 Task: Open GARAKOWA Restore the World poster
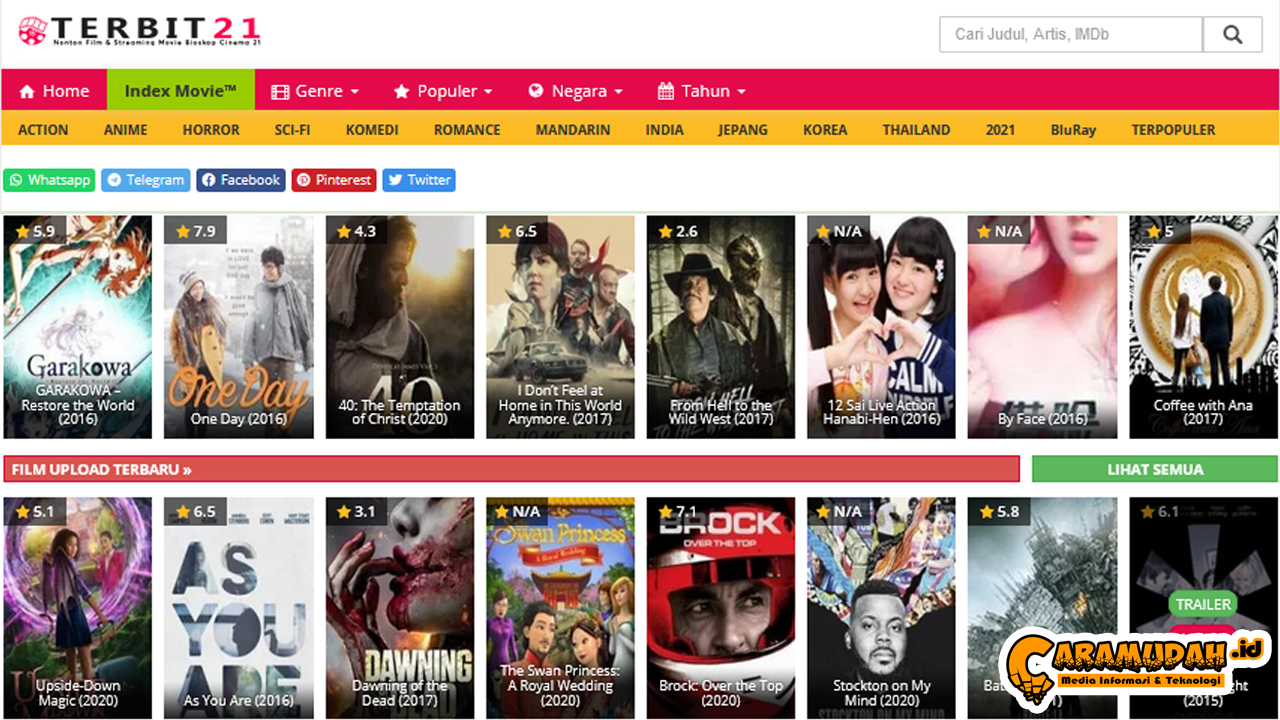pyautogui.click(x=78, y=327)
